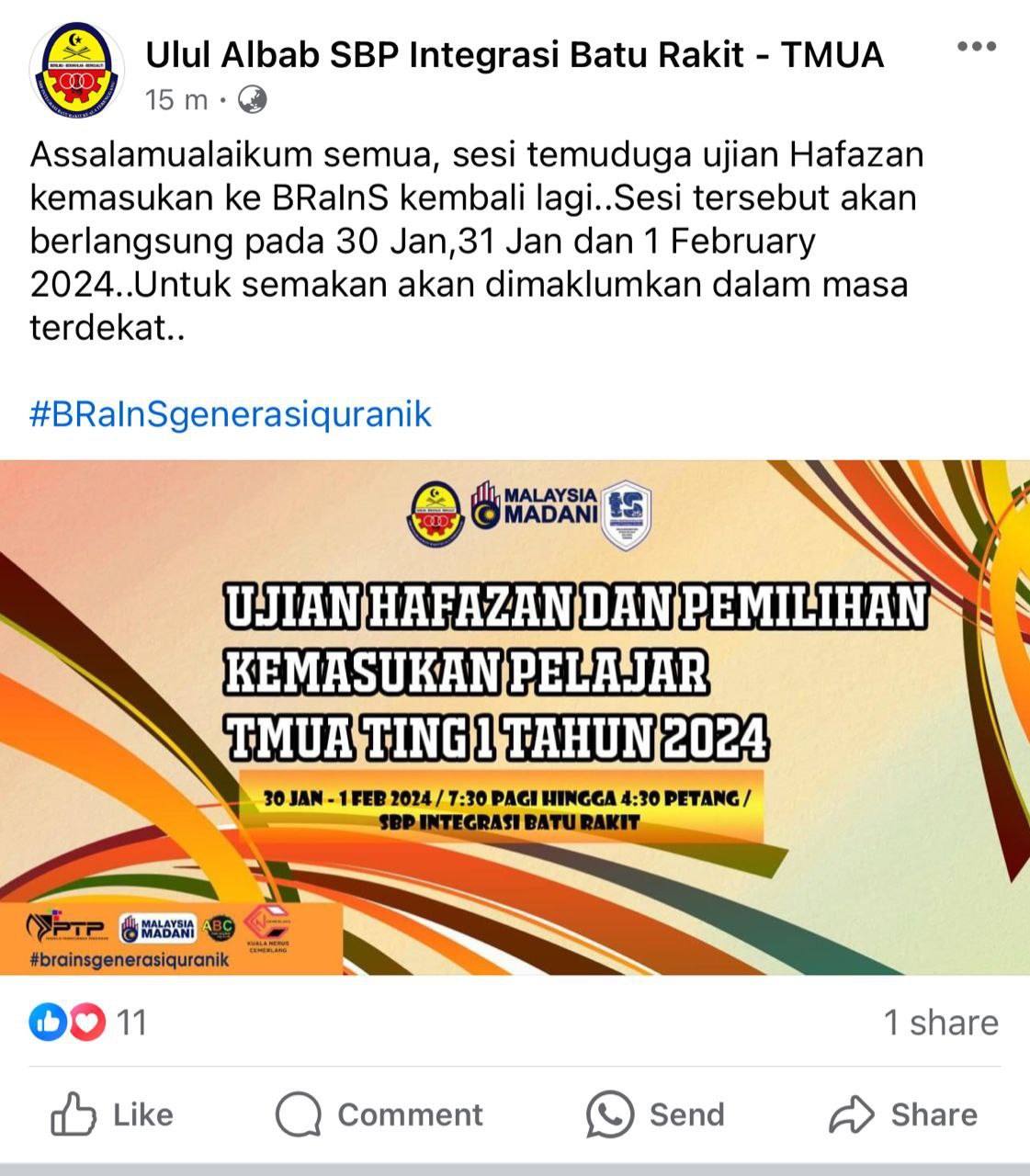Screen dimensions: 1030x1176
Task: Click the Comment button label
Action: [410, 1114]
